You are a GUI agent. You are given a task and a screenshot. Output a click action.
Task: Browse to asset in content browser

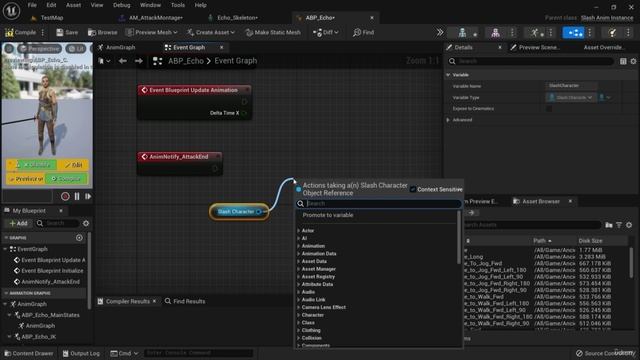tap(102, 32)
